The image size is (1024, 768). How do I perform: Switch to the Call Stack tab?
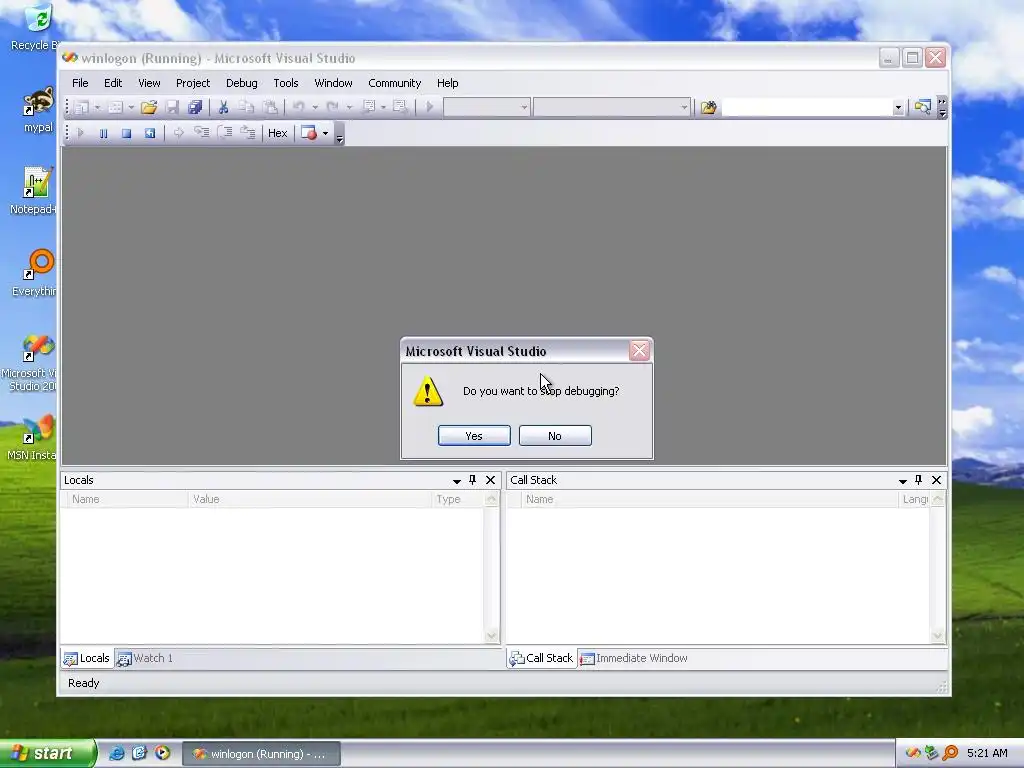click(x=541, y=658)
